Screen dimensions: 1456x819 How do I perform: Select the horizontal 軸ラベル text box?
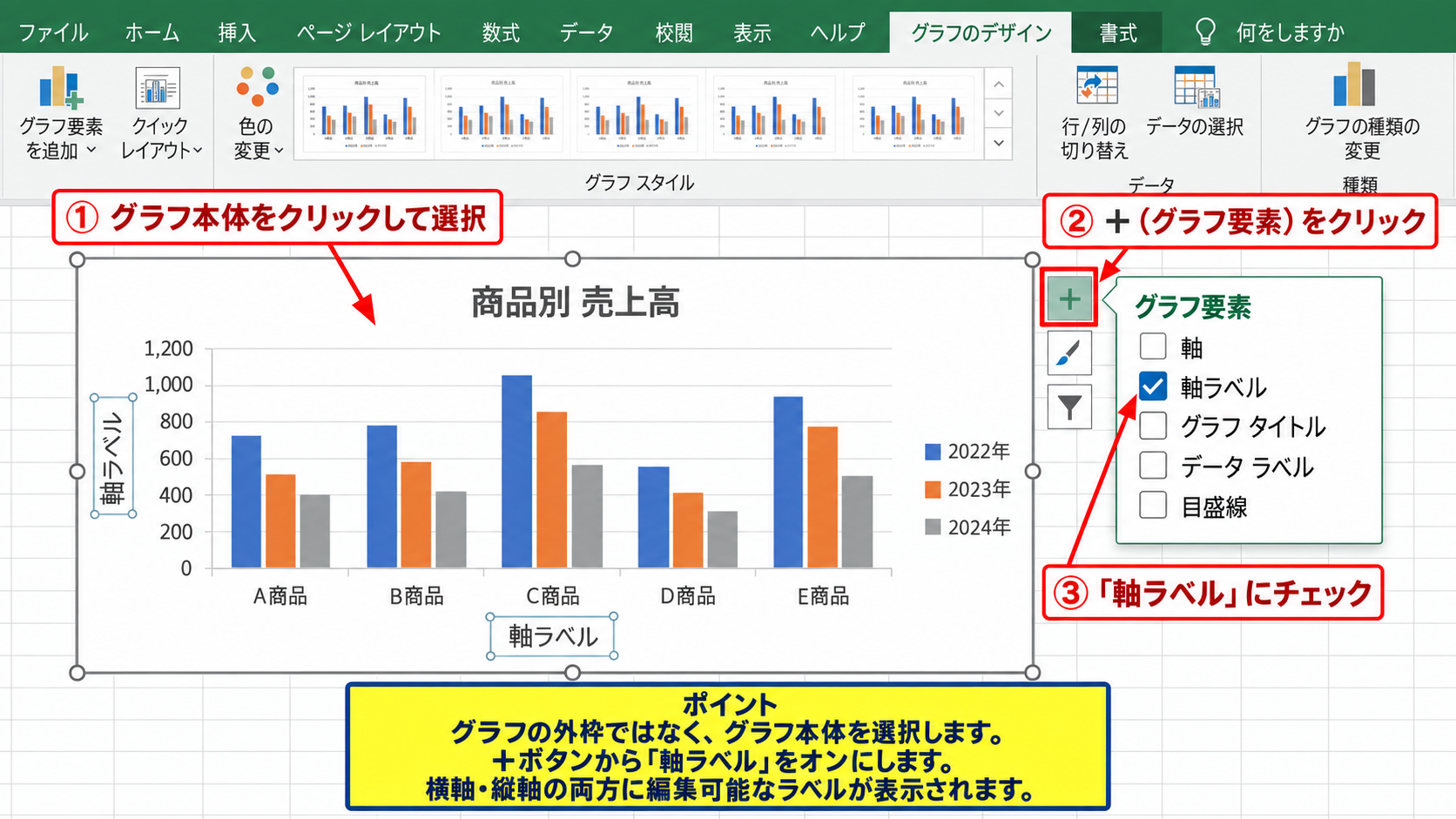pos(553,636)
